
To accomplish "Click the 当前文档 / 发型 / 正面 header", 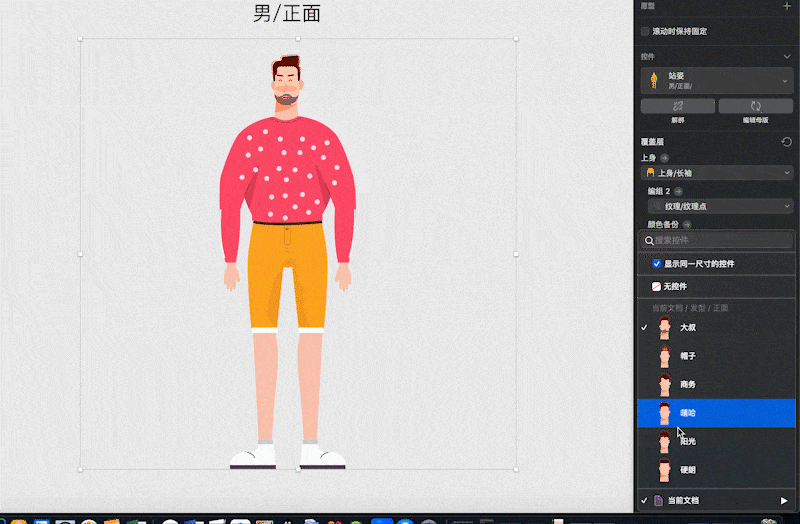I will [690, 308].
